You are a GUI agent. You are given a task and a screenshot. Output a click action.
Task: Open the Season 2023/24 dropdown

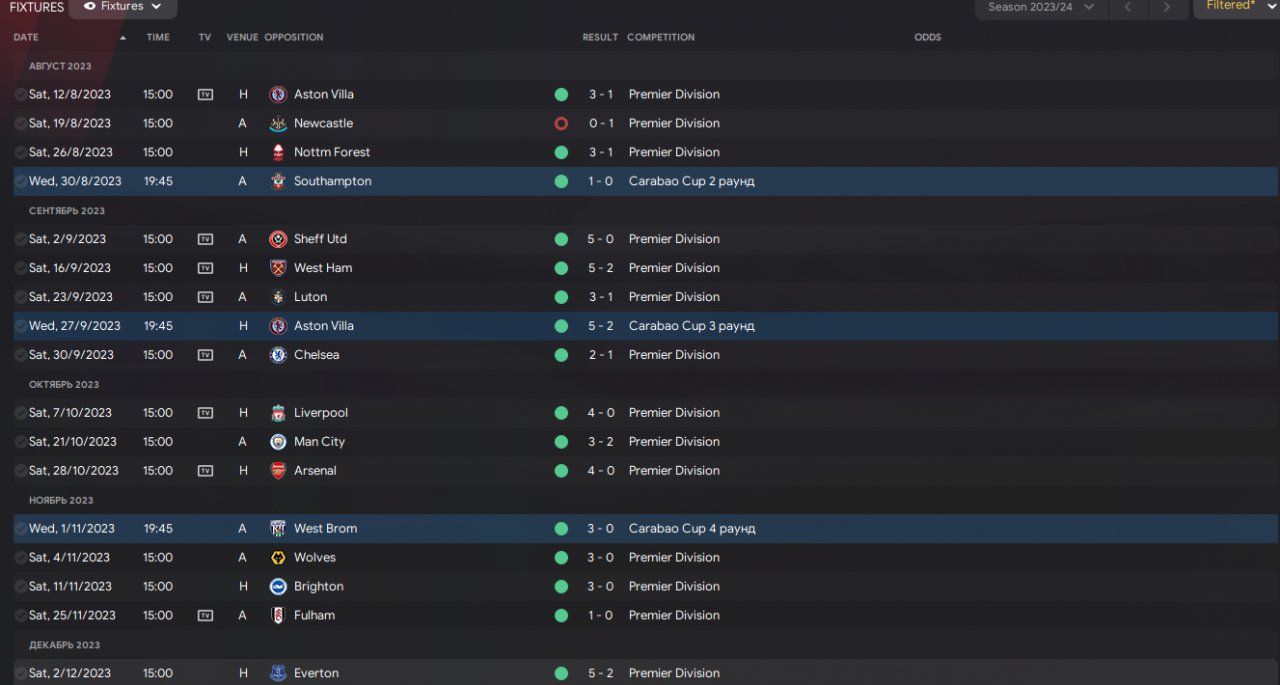tap(1041, 7)
